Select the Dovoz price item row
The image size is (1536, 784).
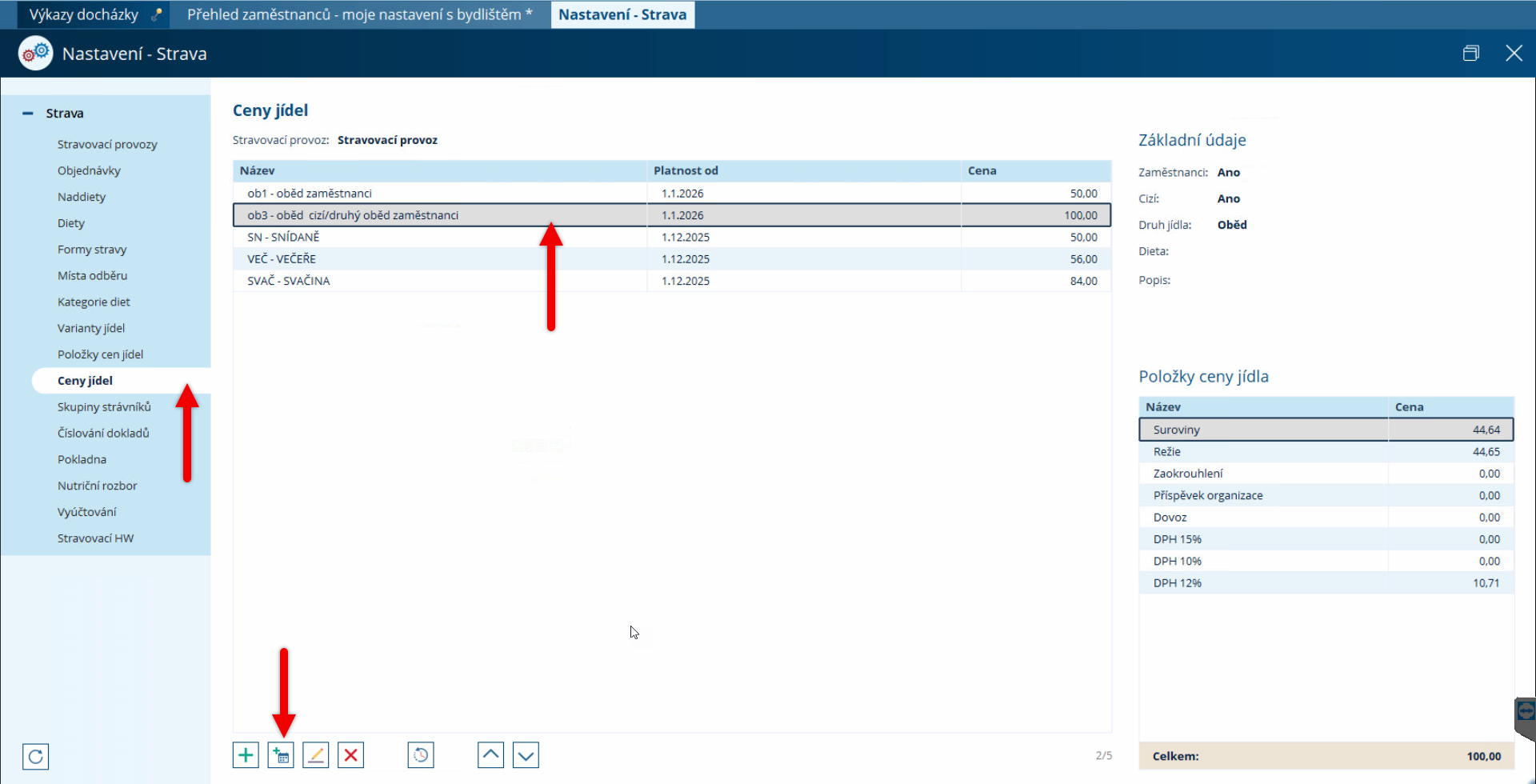pyautogui.click(x=1326, y=518)
